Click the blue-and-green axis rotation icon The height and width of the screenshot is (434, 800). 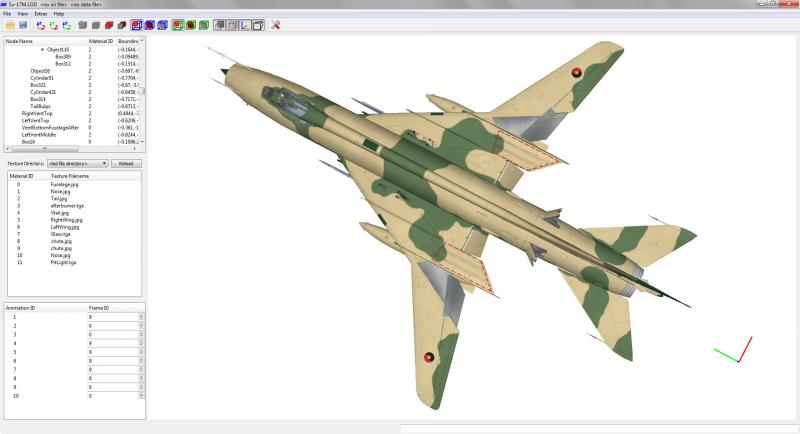click(x=67, y=25)
